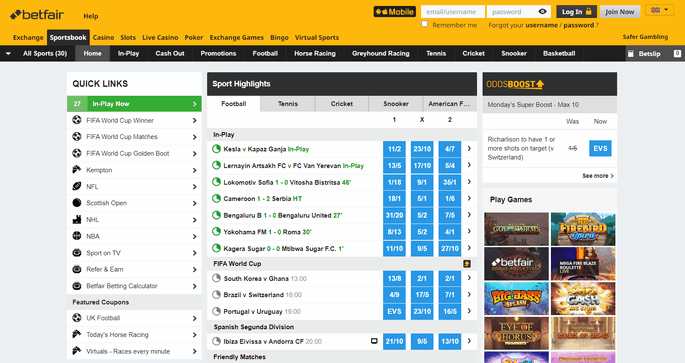Open the Mobile app button
Viewport: 685px width, 363px height.
tap(394, 12)
